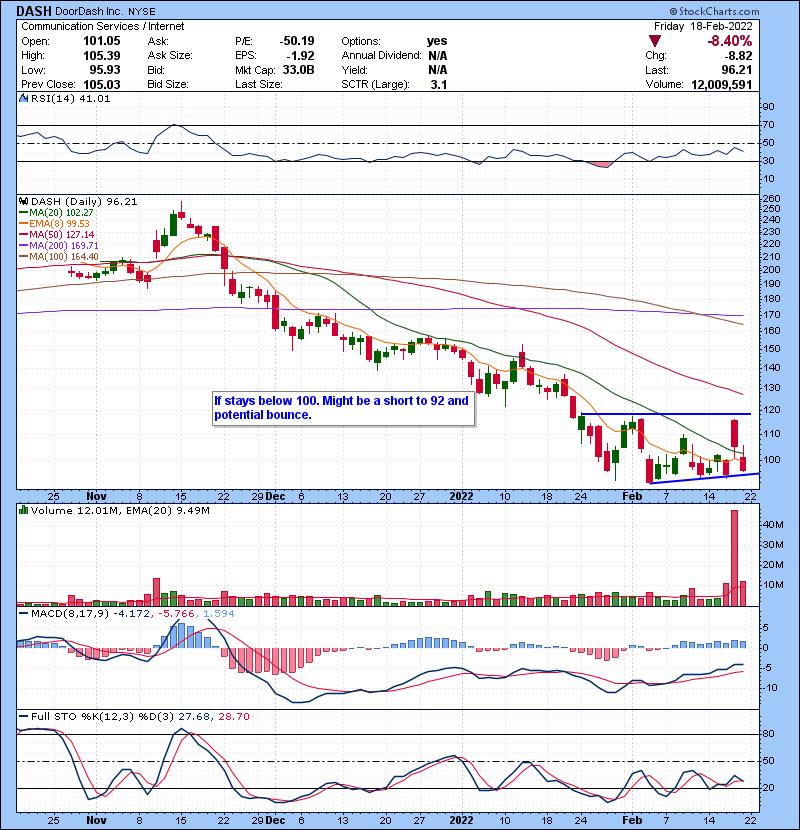Click the red down-triangle change indicator
The image size is (800, 830).
(655, 41)
